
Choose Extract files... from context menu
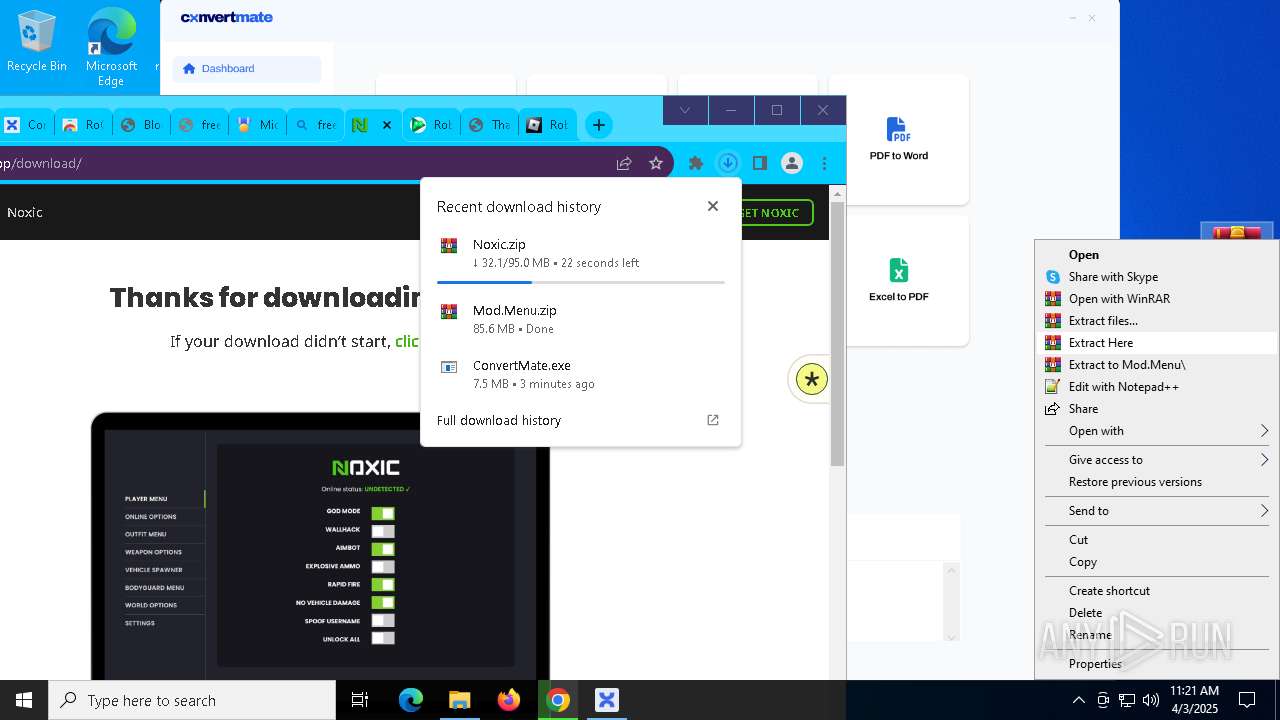pos(1157,321)
